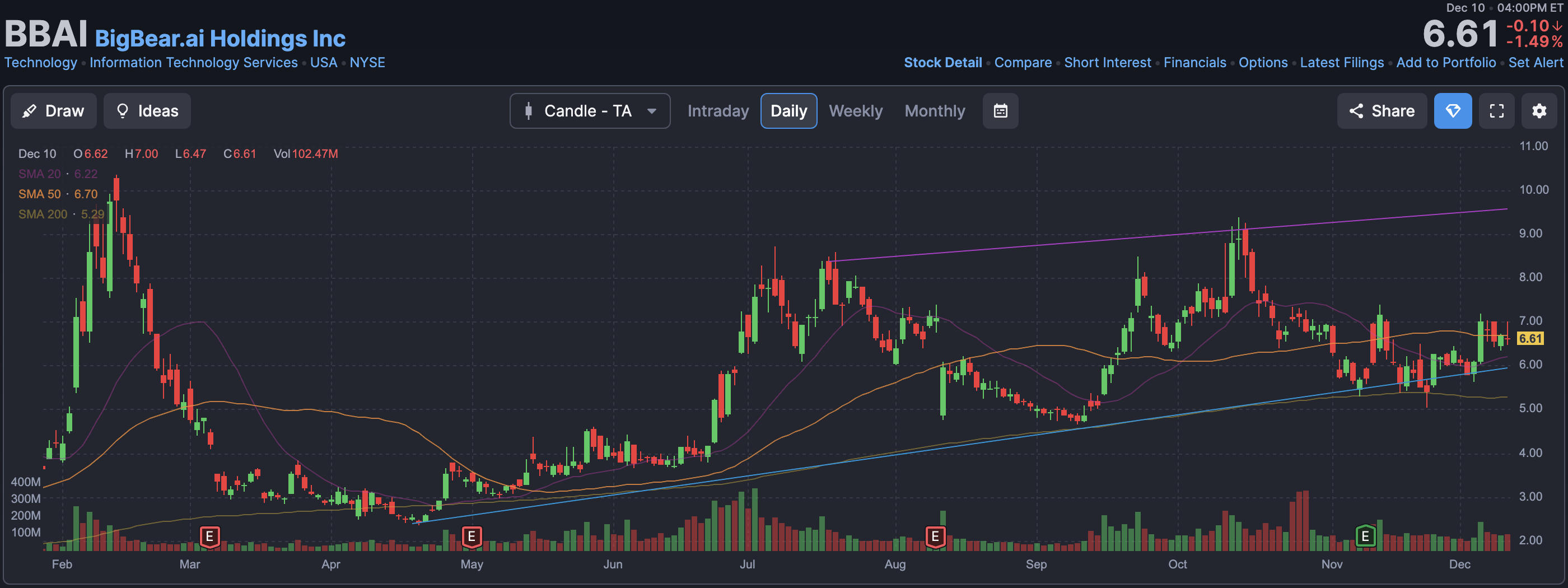Viewport: 1568px width, 588px height.
Task: Open the Latest Filings link
Action: click(x=1342, y=63)
